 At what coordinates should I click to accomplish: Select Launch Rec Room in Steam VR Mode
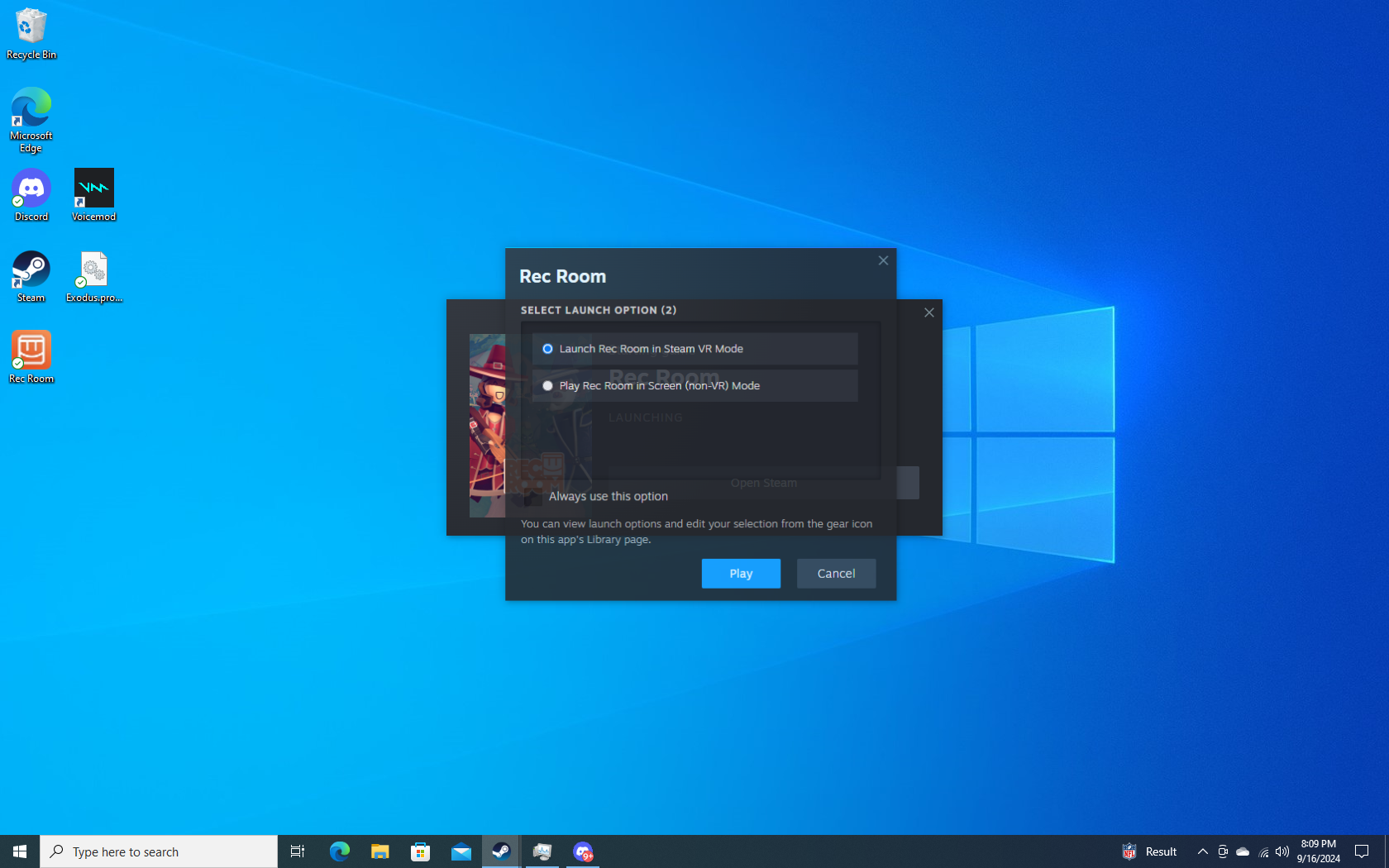point(694,349)
